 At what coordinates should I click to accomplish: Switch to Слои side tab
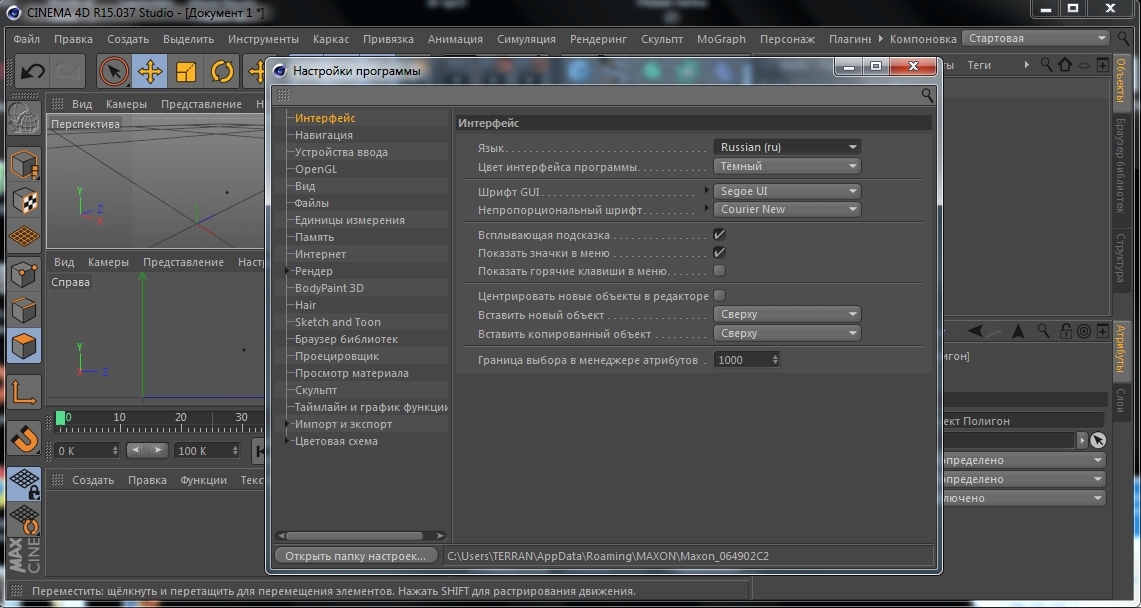1121,401
